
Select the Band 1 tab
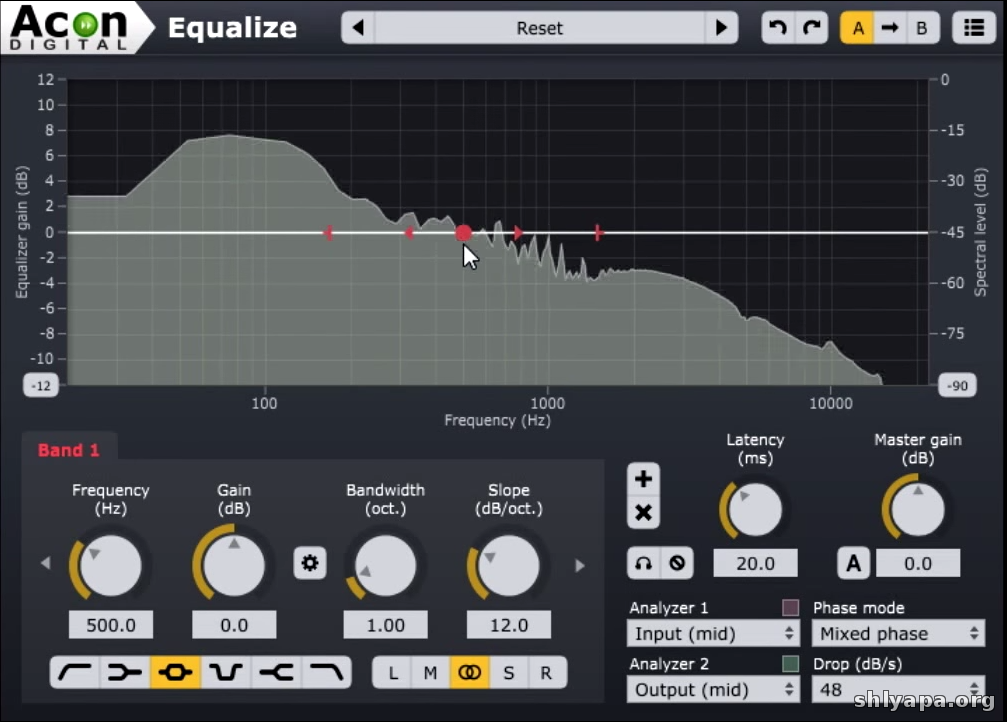tap(69, 450)
